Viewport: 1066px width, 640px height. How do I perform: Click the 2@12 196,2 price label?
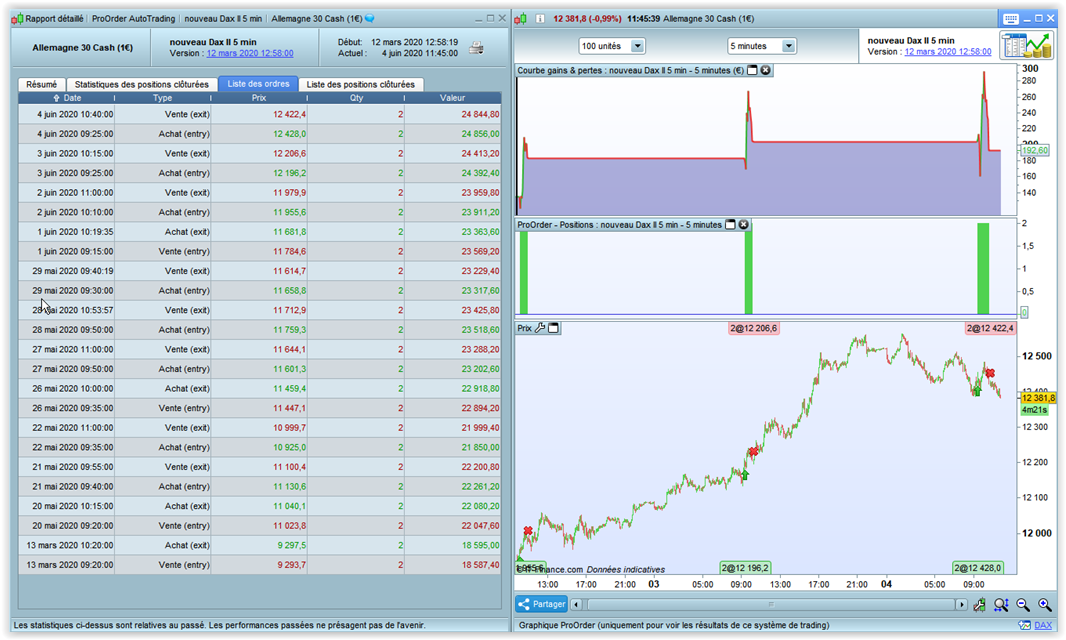coord(745,568)
